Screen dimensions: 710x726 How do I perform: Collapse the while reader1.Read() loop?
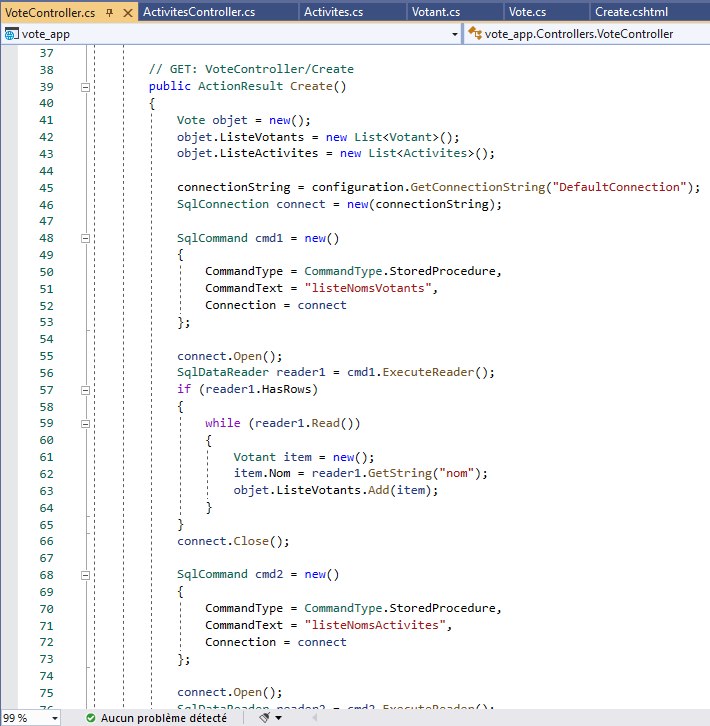pyautogui.click(x=85, y=424)
